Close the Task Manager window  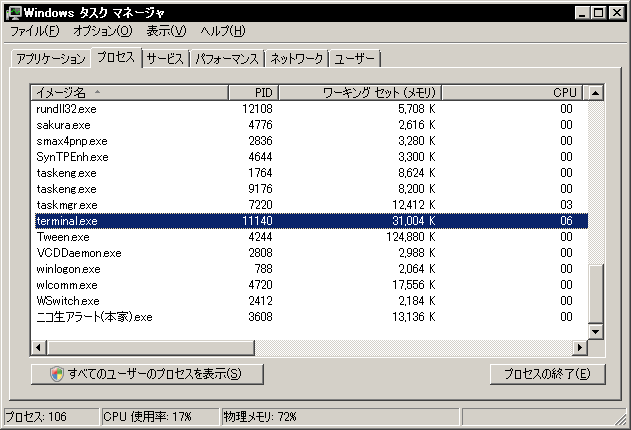click(x=617, y=13)
